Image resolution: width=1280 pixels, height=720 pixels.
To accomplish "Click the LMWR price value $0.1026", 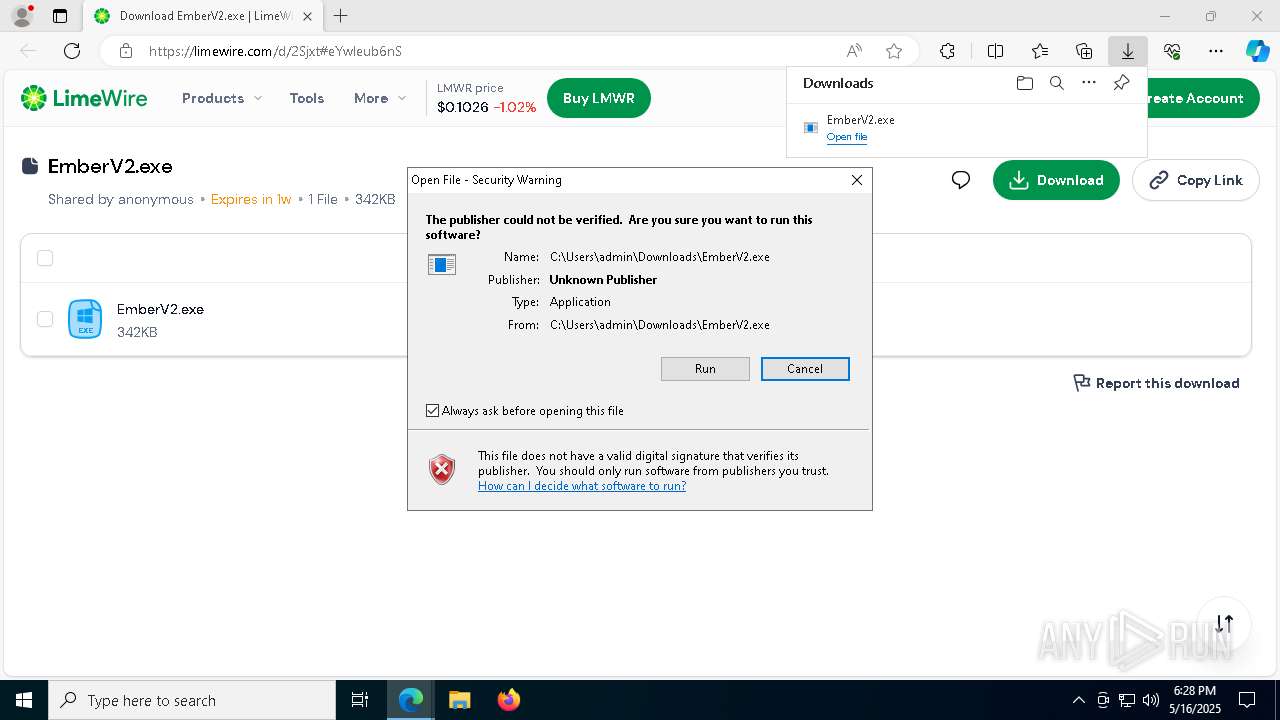I will (463, 107).
